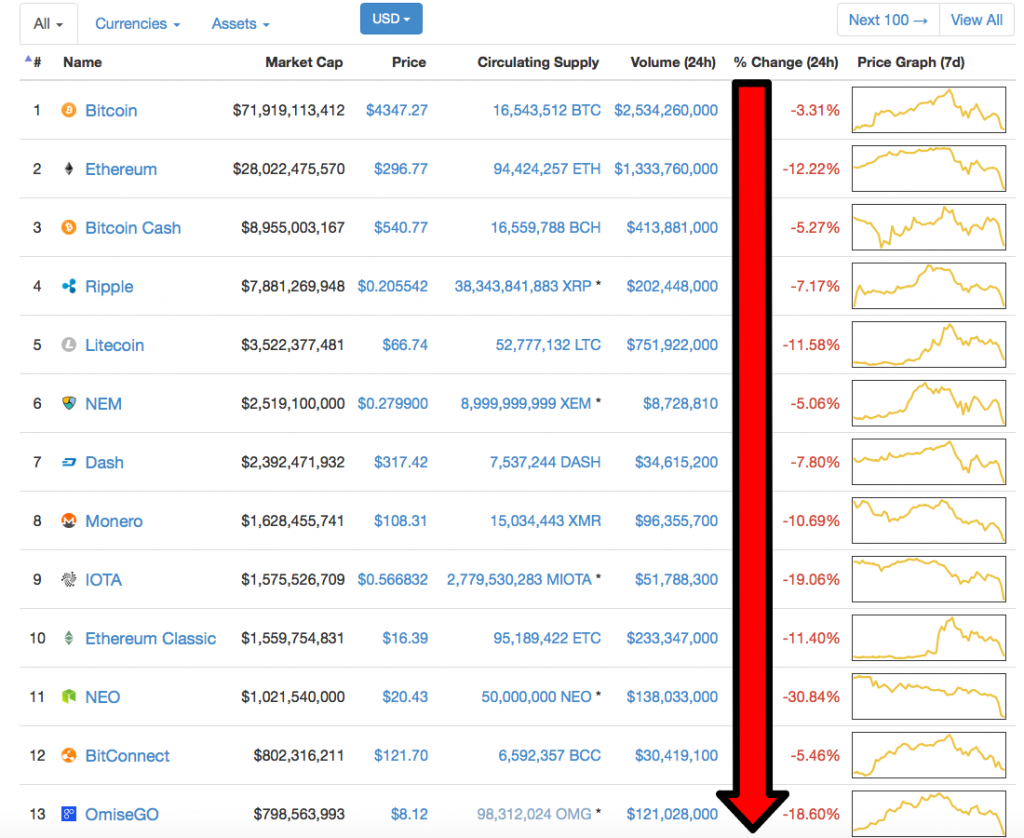Open the USD currency selector
This screenshot has height=838, width=1024.
(391, 19)
